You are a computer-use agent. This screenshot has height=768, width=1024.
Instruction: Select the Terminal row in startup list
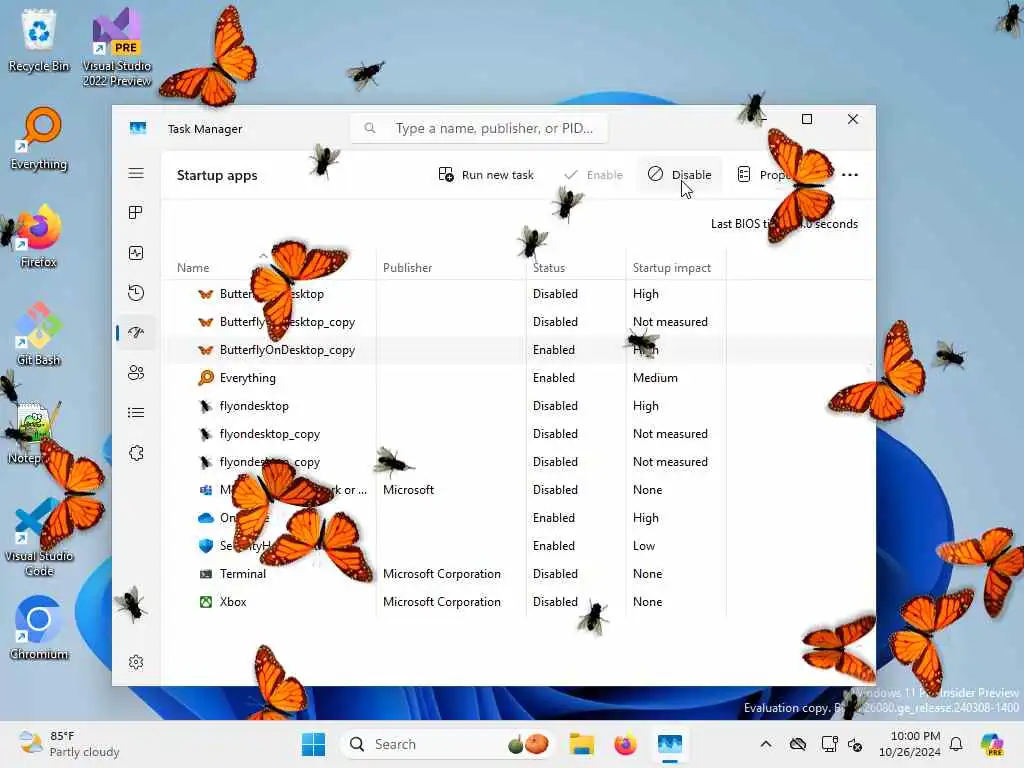(x=519, y=573)
